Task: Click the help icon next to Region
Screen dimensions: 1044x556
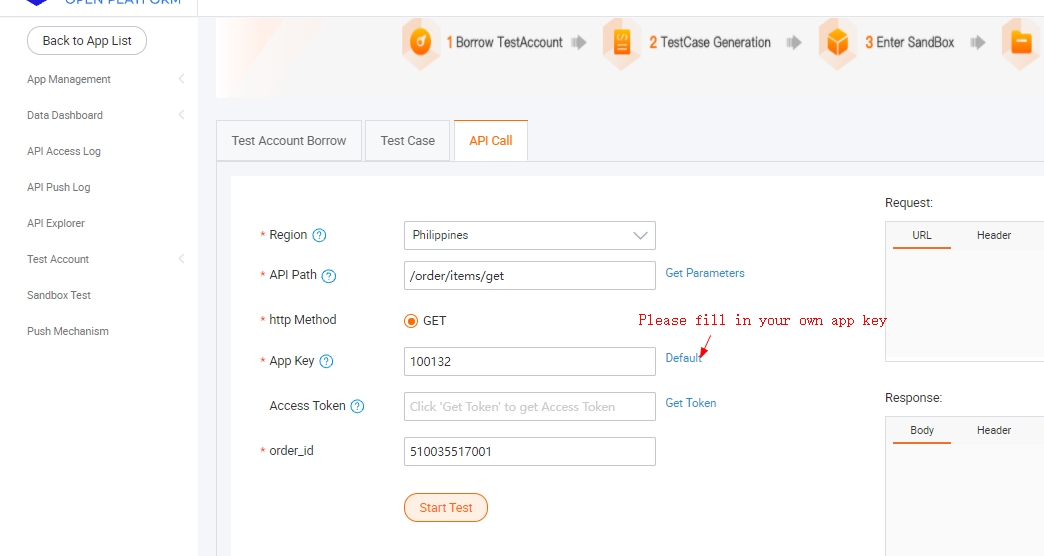Action: [319, 236]
